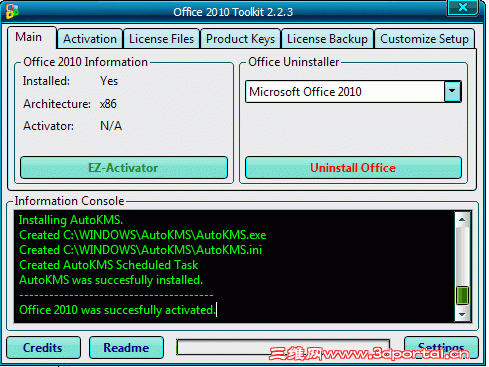Expand the Microsoft Office 2010 dropdown arrow
Viewport: 489px width, 367px height.
[x=452, y=91]
